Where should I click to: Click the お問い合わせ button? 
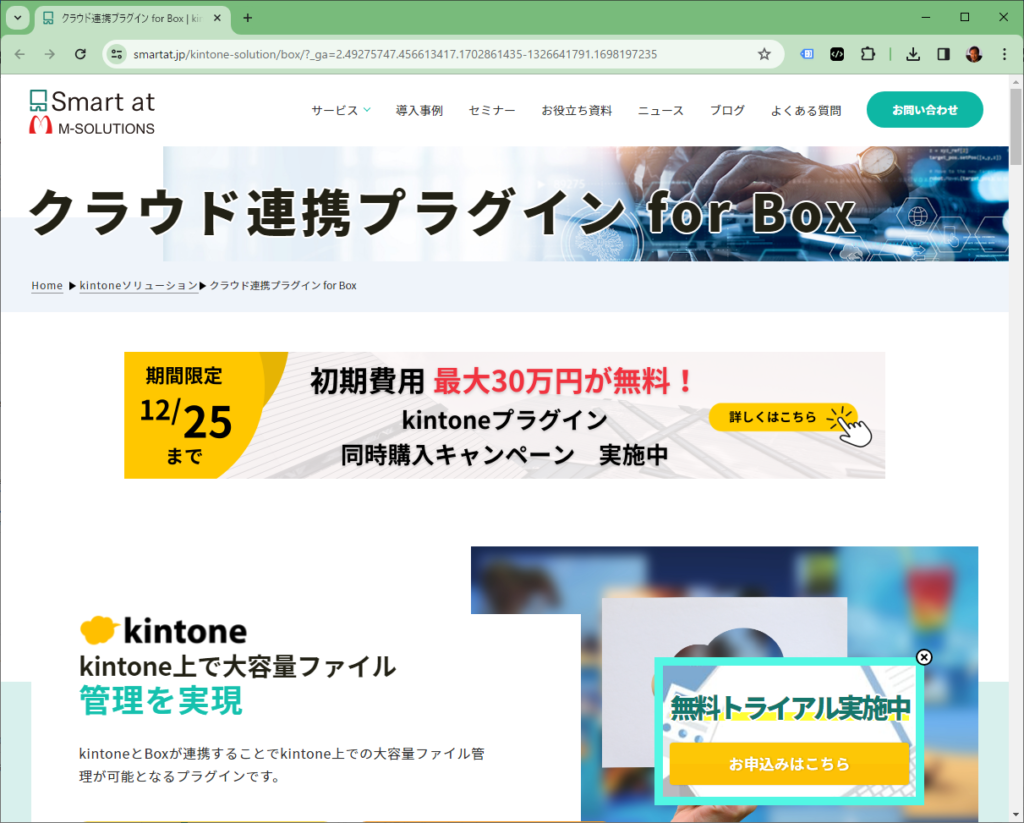tap(925, 110)
